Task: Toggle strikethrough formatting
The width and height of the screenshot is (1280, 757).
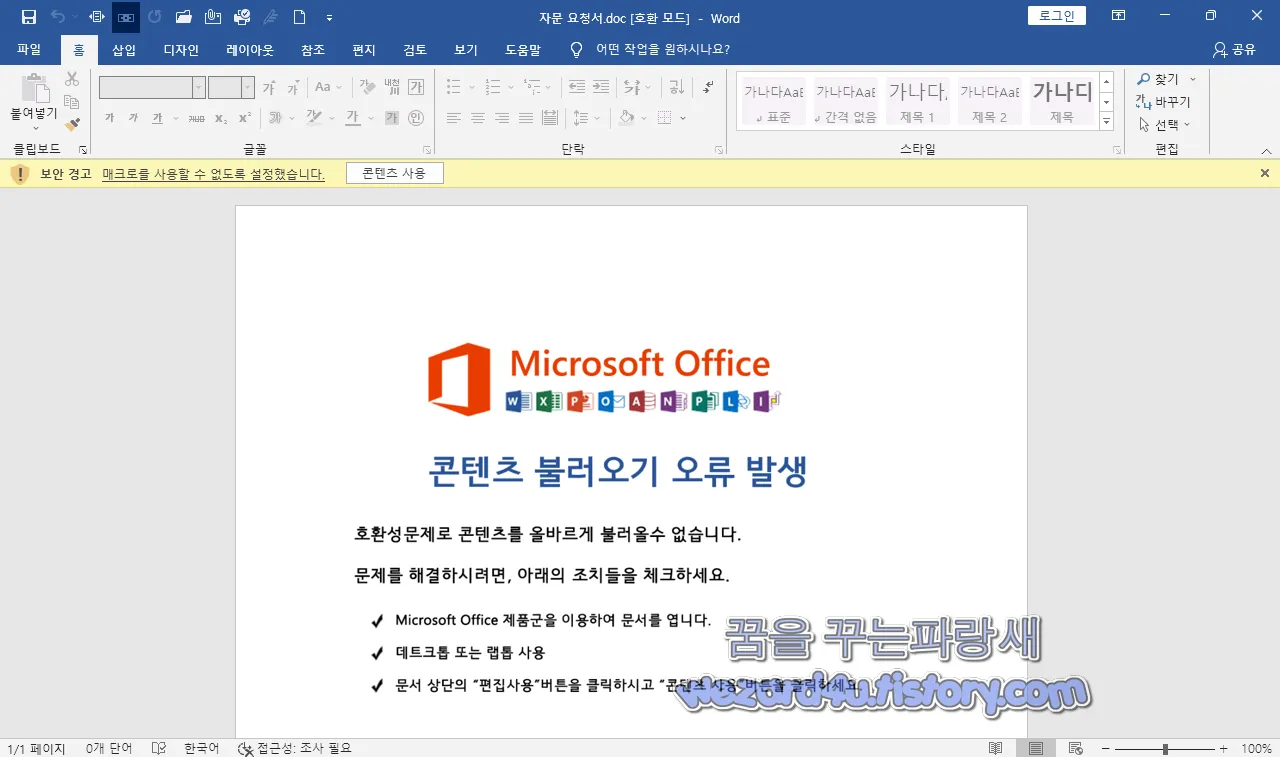Action: (196, 118)
